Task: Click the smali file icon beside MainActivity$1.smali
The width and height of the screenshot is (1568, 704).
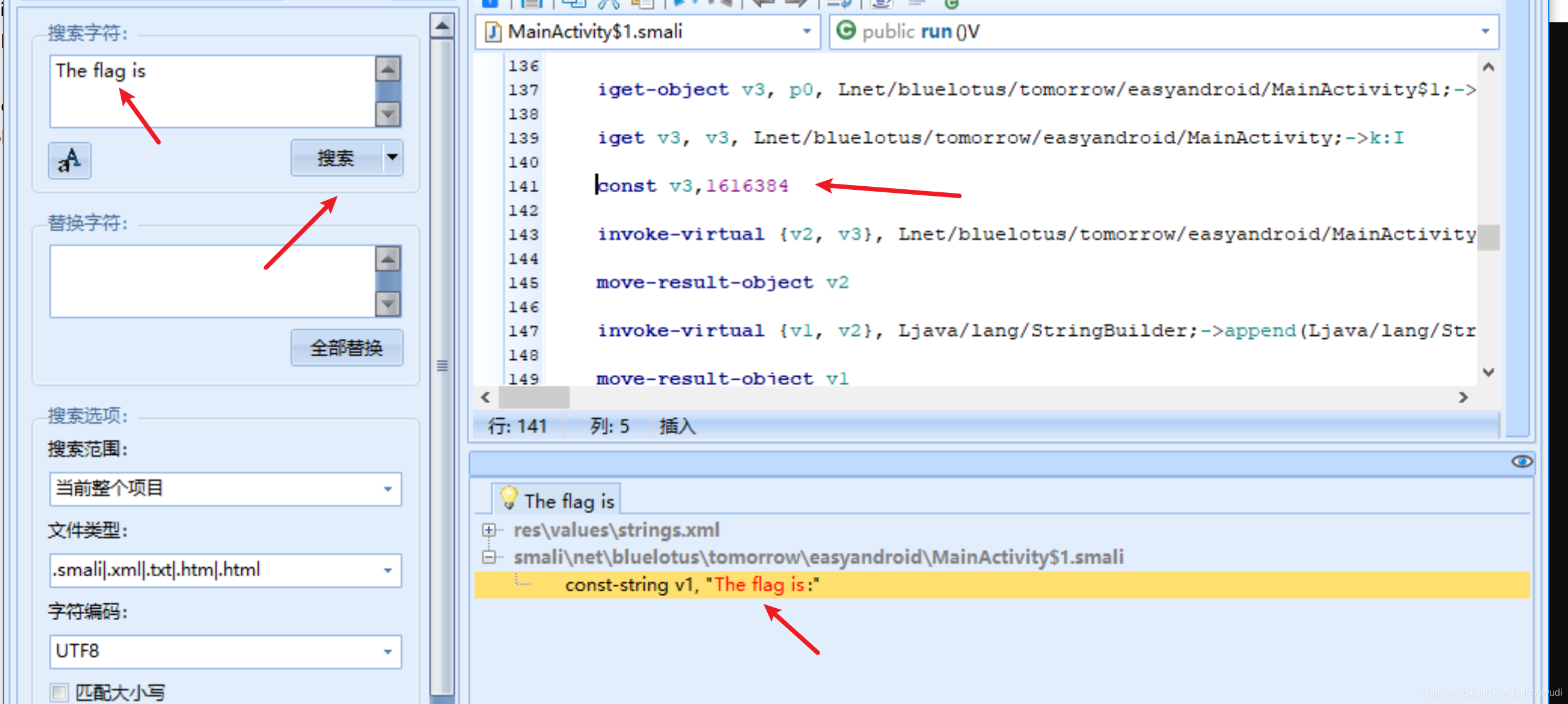Action: tap(492, 31)
